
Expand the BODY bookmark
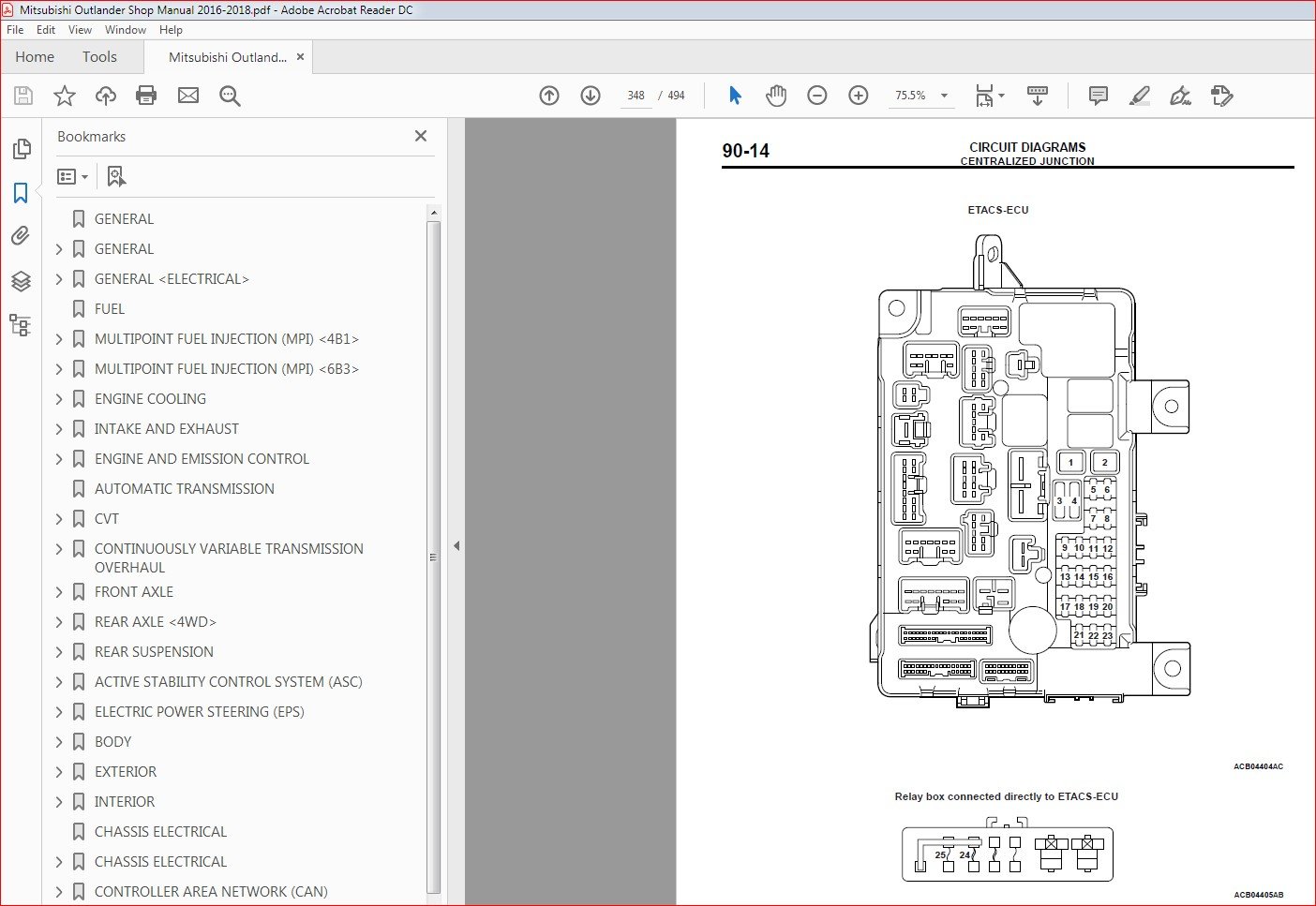(59, 742)
